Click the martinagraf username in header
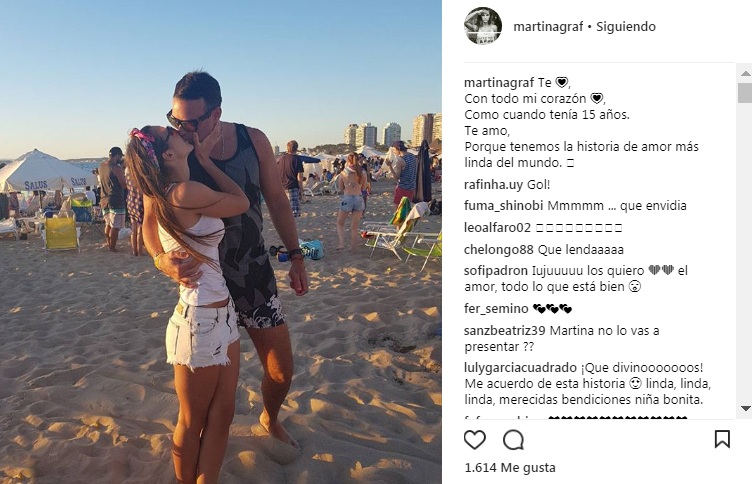The image size is (752, 484). [548, 26]
